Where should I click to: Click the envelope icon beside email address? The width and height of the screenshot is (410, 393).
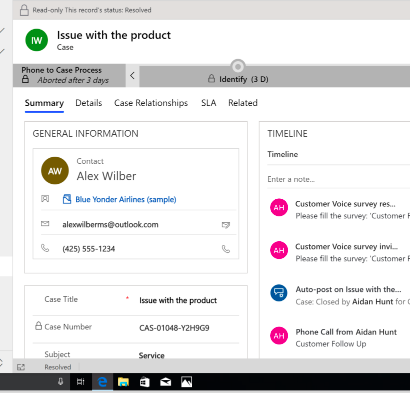point(45,224)
